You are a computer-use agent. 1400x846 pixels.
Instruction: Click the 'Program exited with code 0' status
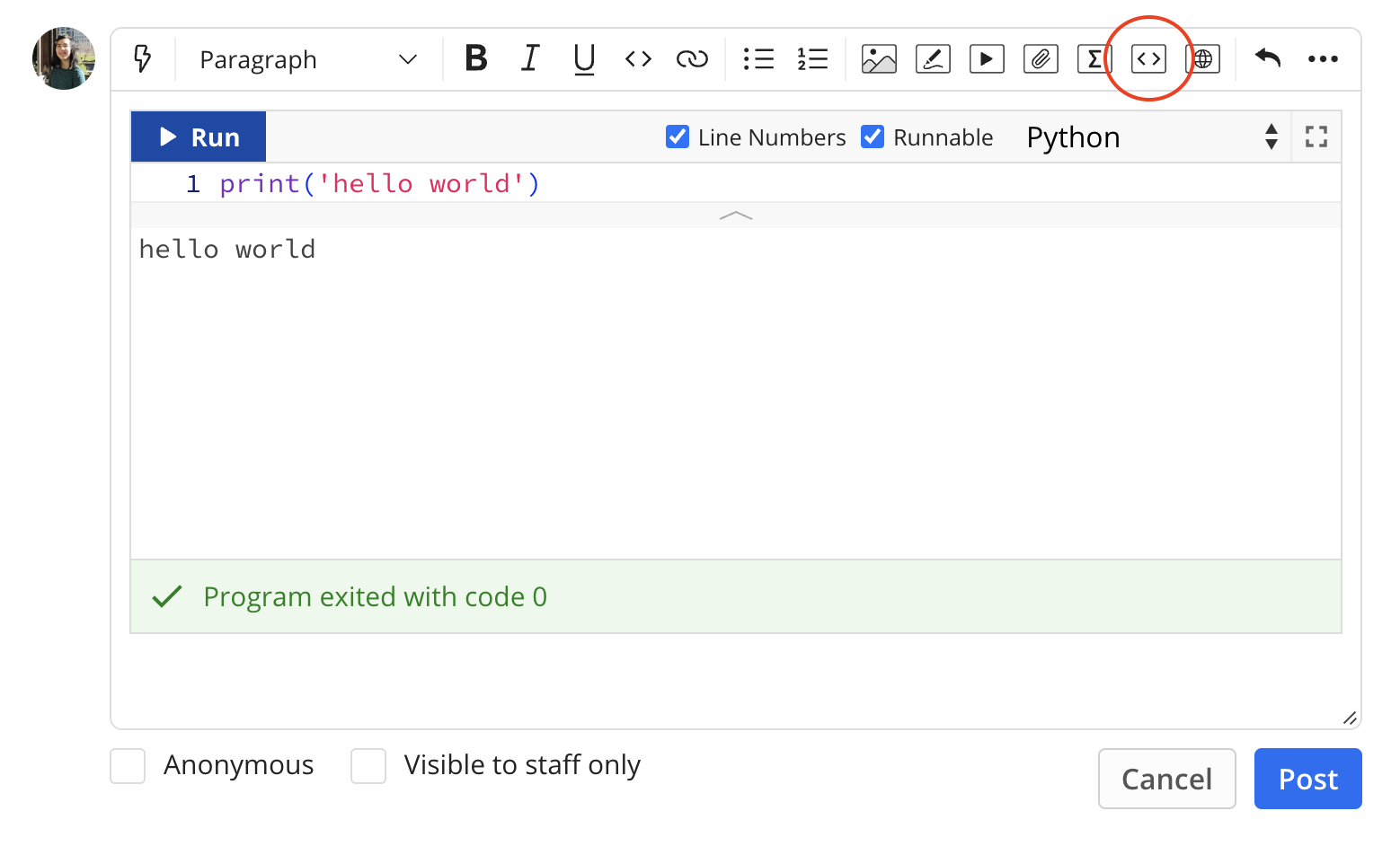[x=375, y=597]
